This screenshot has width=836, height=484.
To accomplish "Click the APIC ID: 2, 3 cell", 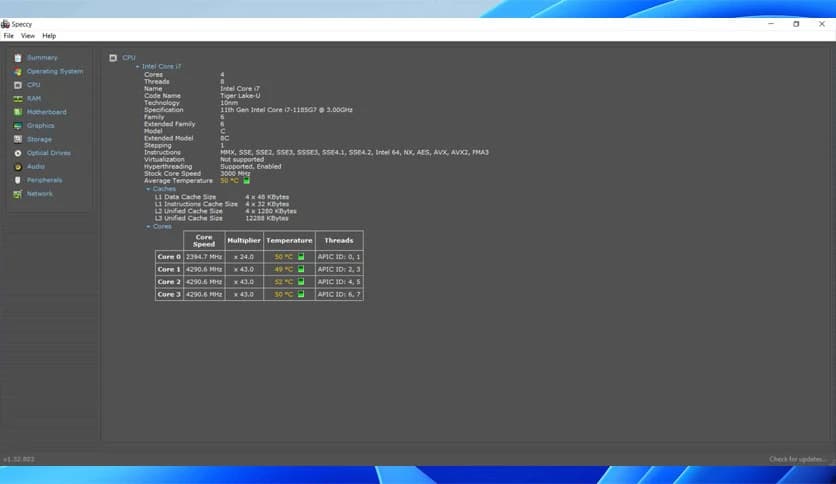I will (339, 269).
